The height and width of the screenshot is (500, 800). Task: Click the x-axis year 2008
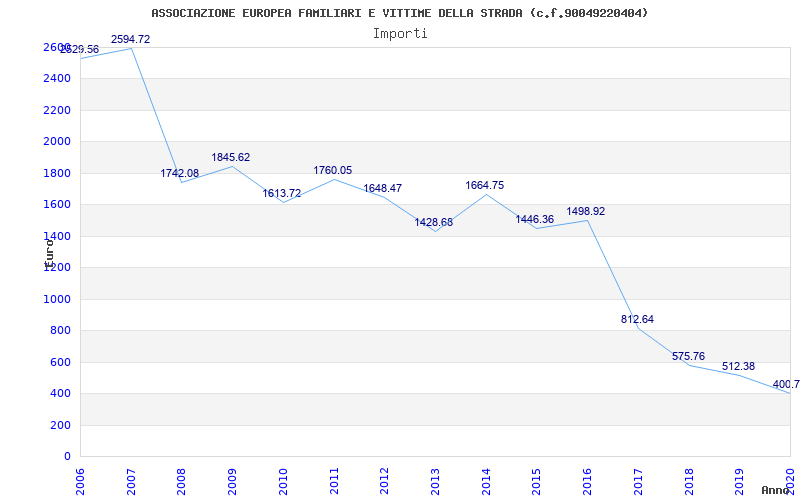(181, 482)
